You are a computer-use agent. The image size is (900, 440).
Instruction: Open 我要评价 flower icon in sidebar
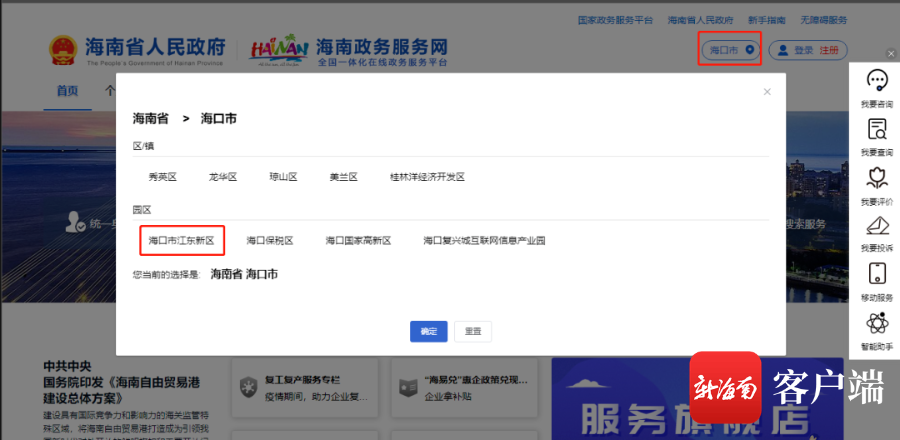tap(876, 178)
